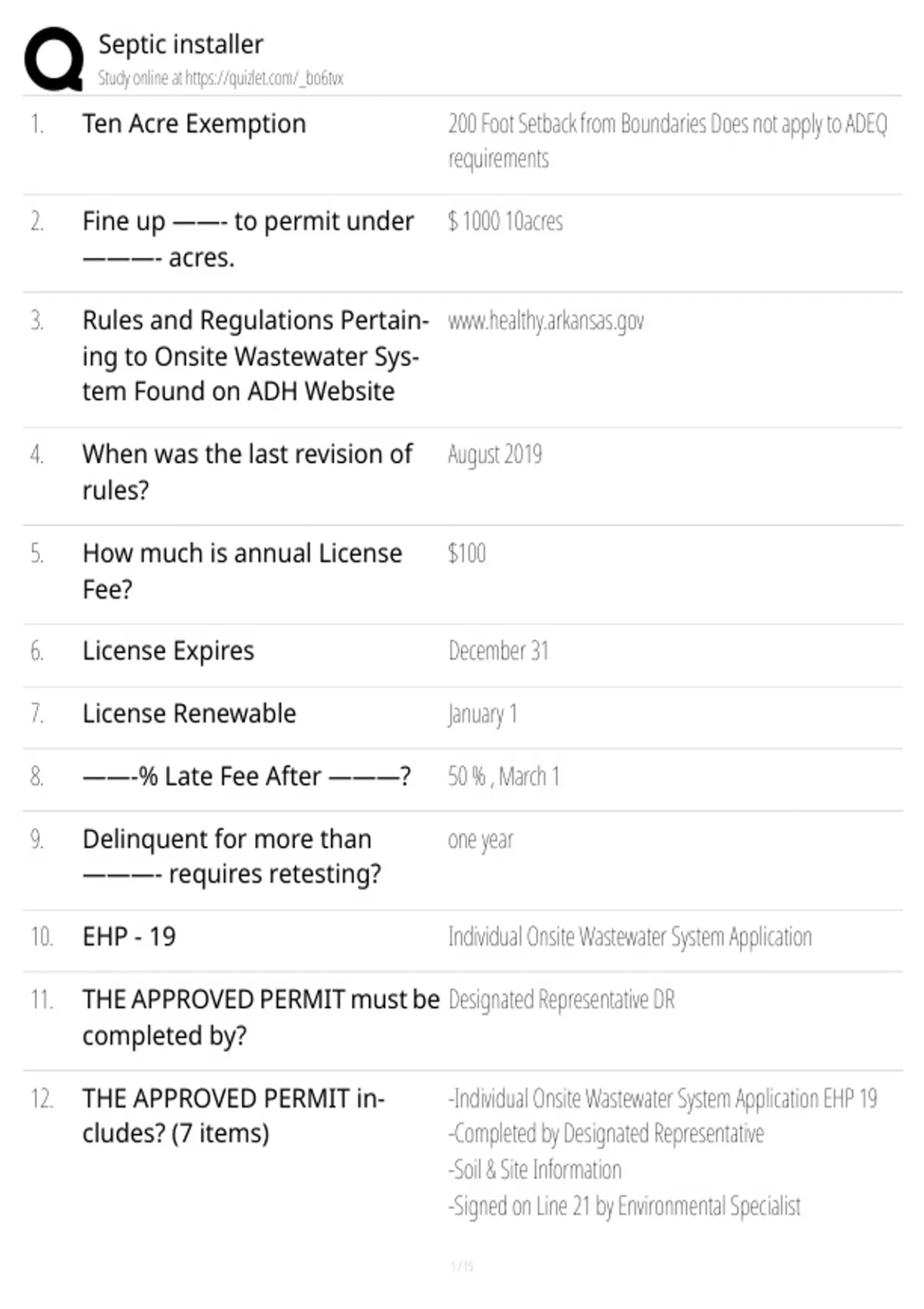Click the 'December 31' answer
The height and width of the screenshot is (1309, 924).
(498, 651)
